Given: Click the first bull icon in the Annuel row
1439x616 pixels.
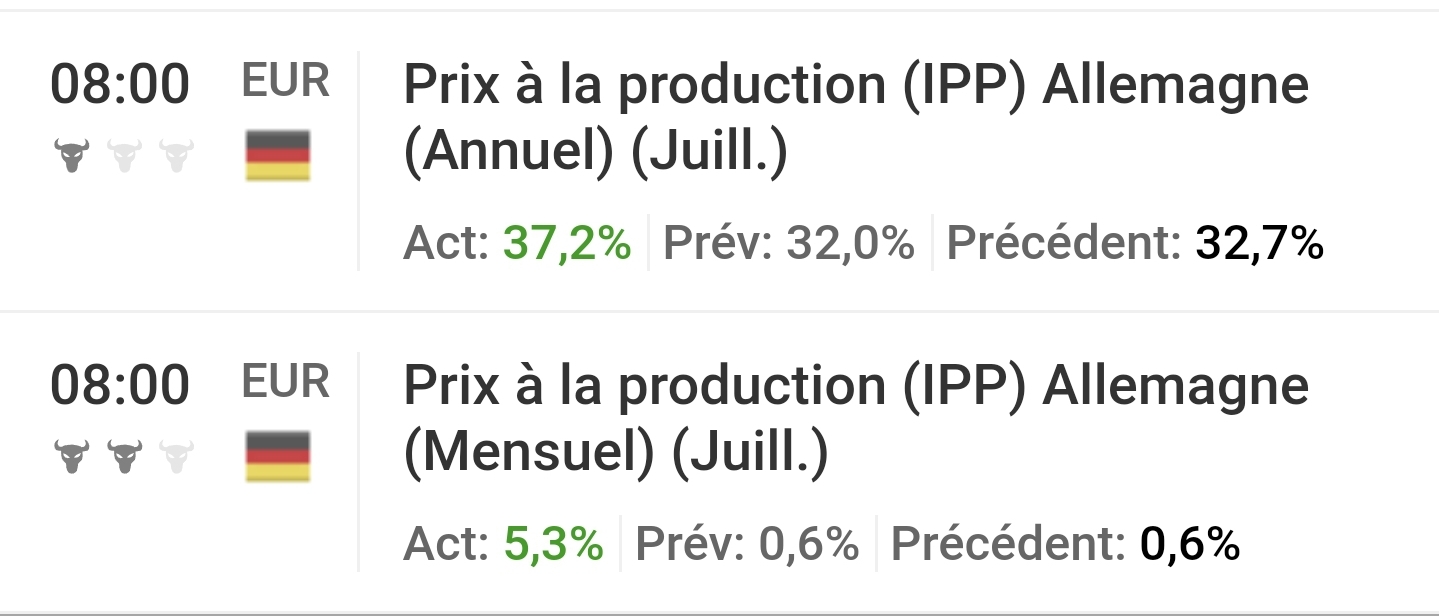Looking at the screenshot, I should [71, 157].
